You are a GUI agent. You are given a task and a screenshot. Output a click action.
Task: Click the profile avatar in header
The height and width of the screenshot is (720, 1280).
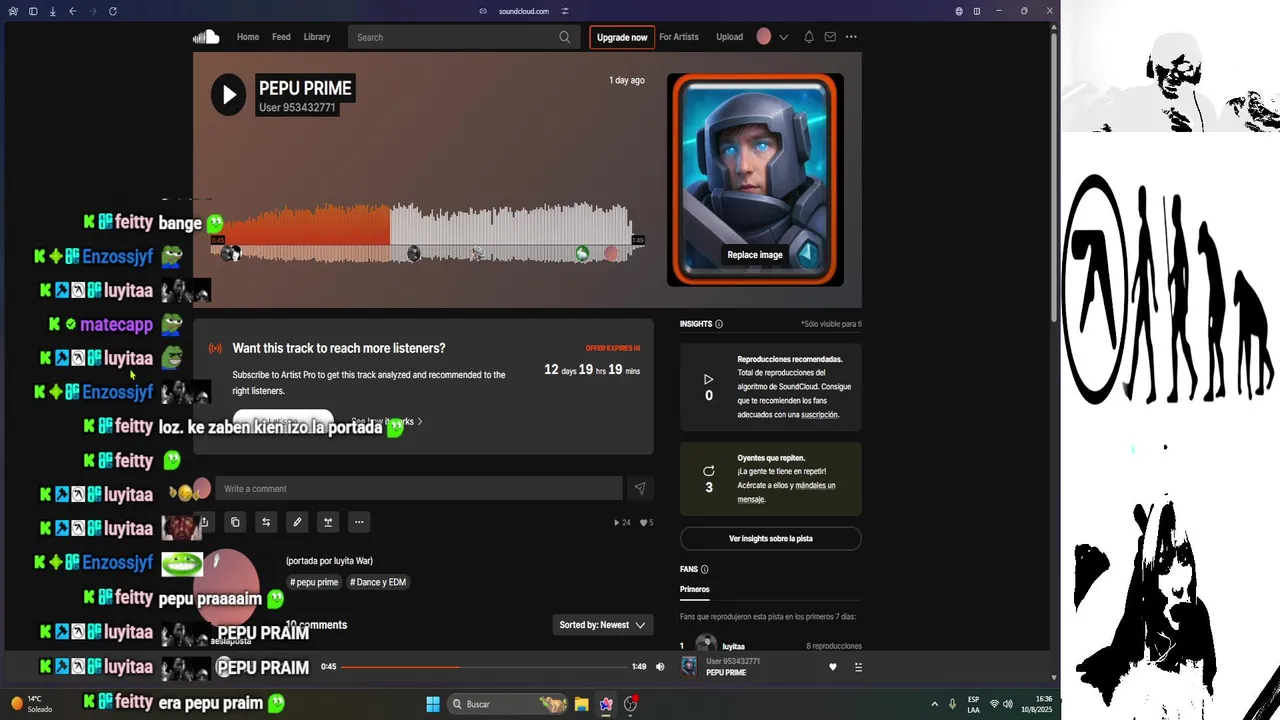click(x=764, y=37)
